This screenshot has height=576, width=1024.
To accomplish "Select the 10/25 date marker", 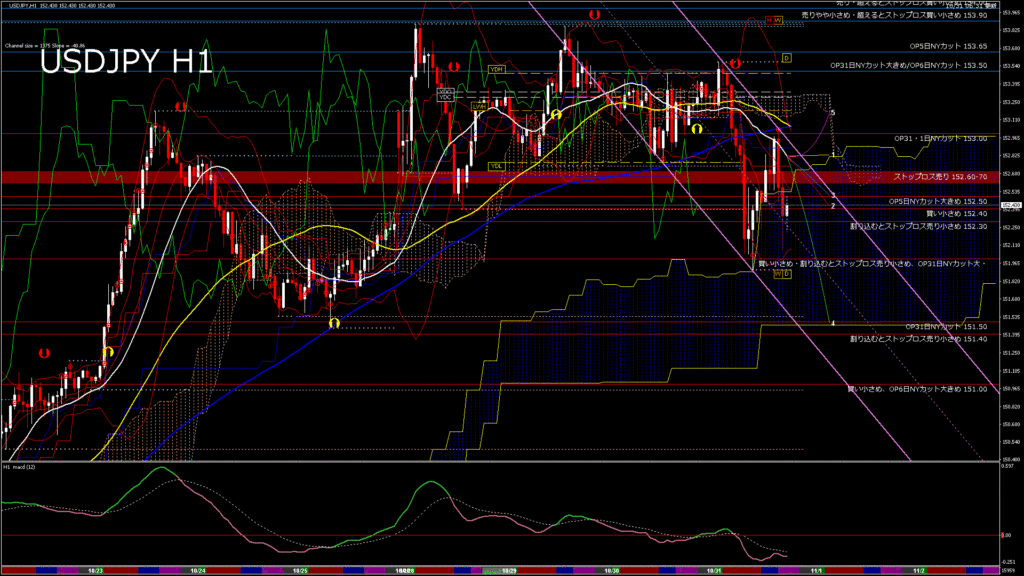I will coord(300,571).
